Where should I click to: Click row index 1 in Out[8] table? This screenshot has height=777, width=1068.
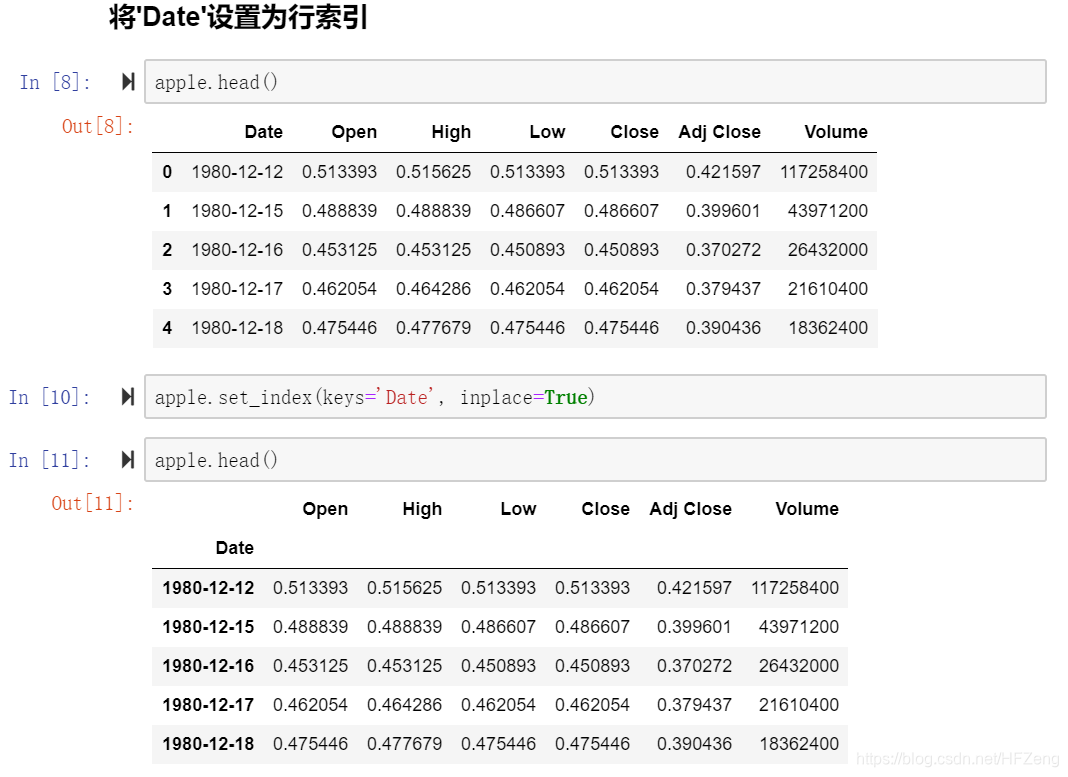click(x=167, y=211)
